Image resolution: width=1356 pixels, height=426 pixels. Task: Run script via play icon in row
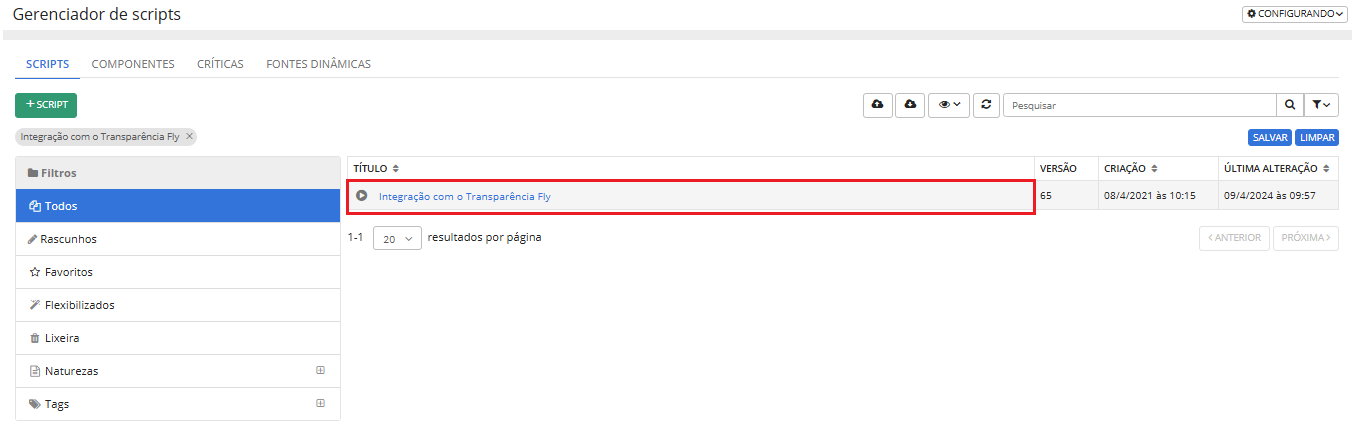pos(362,196)
